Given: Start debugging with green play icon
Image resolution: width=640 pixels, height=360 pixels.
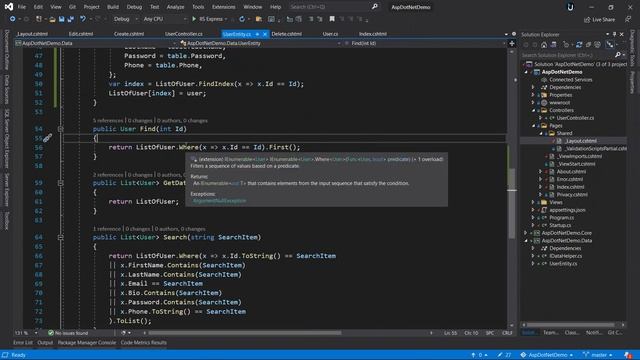Looking at the screenshot, I should coord(194,19).
